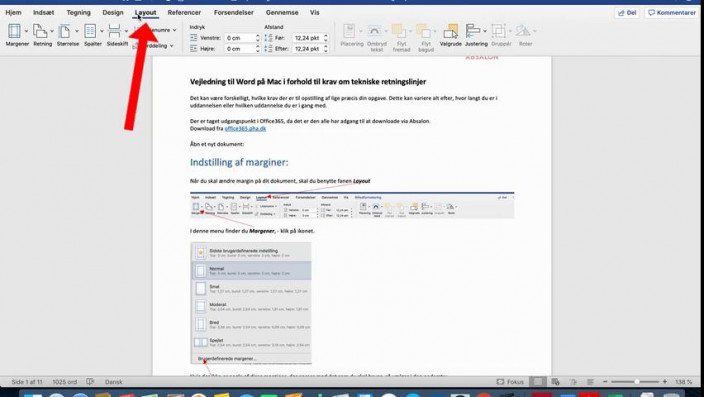Toggle Fokus mode in status bar
Screen dimensions: 704x397
(x=510, y=382)
